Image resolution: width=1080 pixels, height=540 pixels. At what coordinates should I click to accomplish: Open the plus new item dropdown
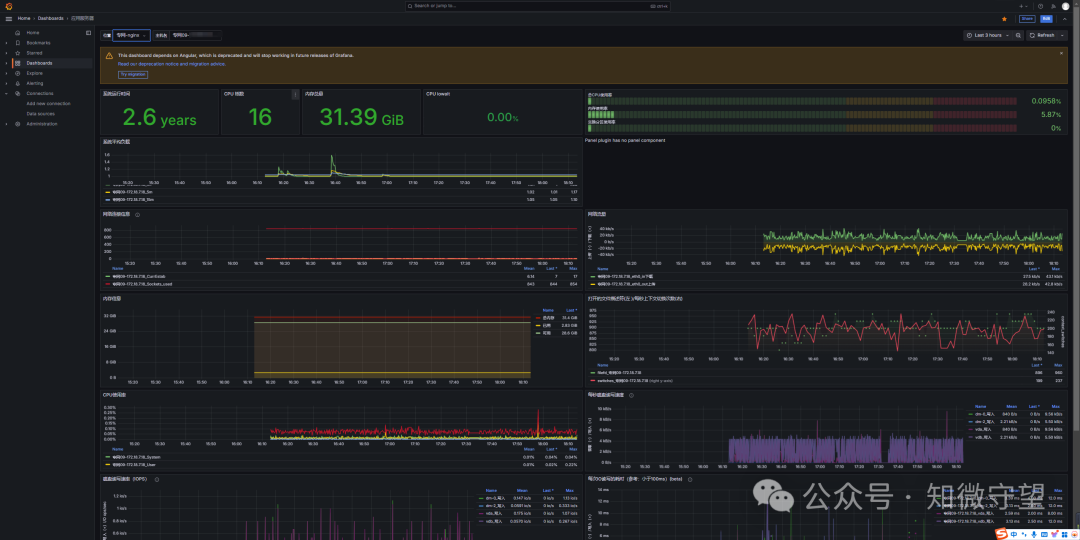[x=1024, y=6]
